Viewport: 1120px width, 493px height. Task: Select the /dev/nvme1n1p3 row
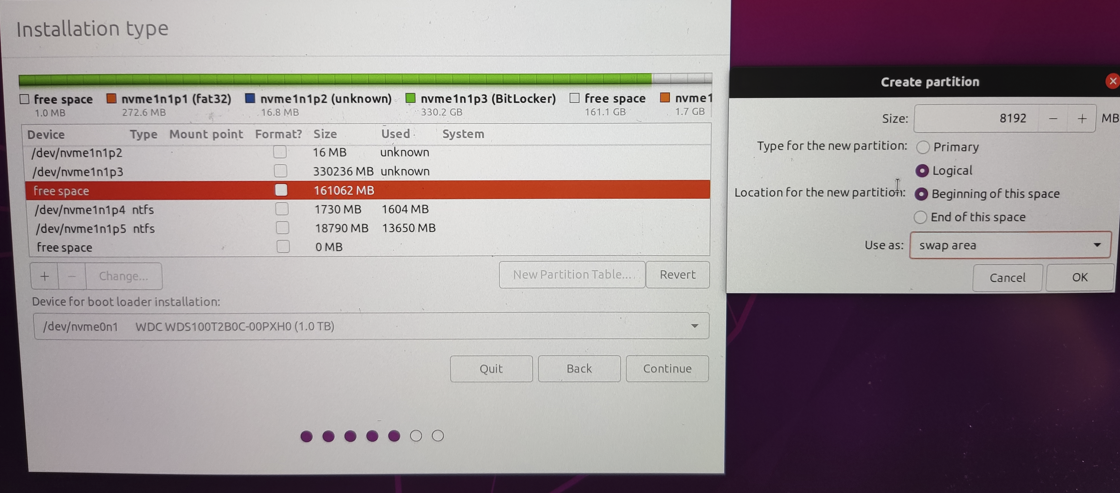pyautogui.click(x=368, y=171)
